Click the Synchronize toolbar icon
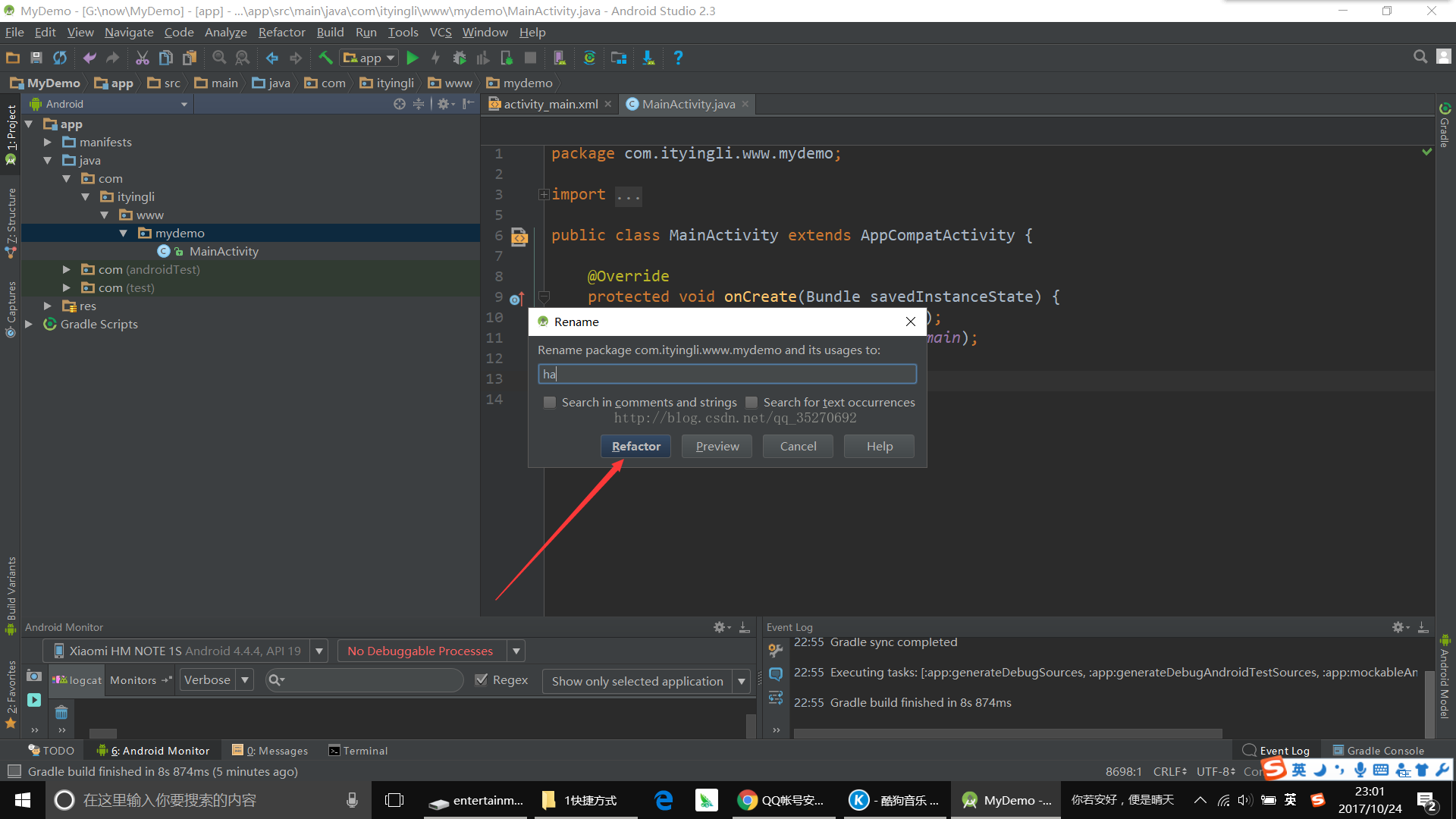Viewport: 1456px width, 819px height. point(60,58)
